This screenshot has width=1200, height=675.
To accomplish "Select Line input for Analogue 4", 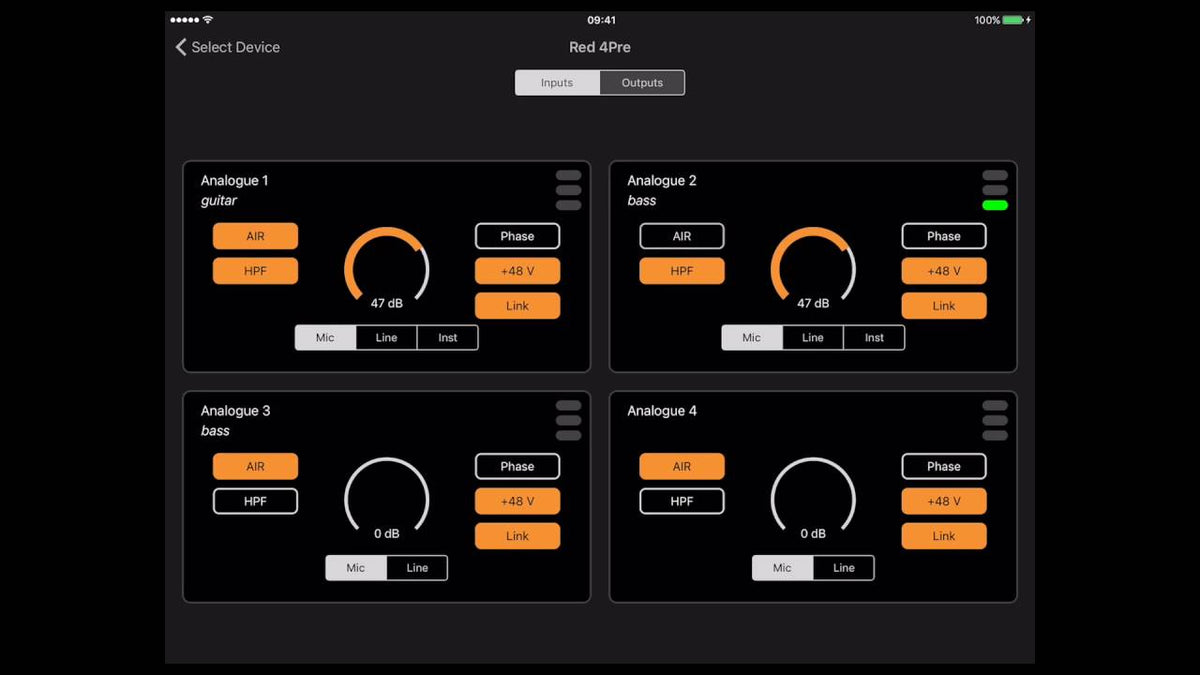I will [x=844, y=568].
